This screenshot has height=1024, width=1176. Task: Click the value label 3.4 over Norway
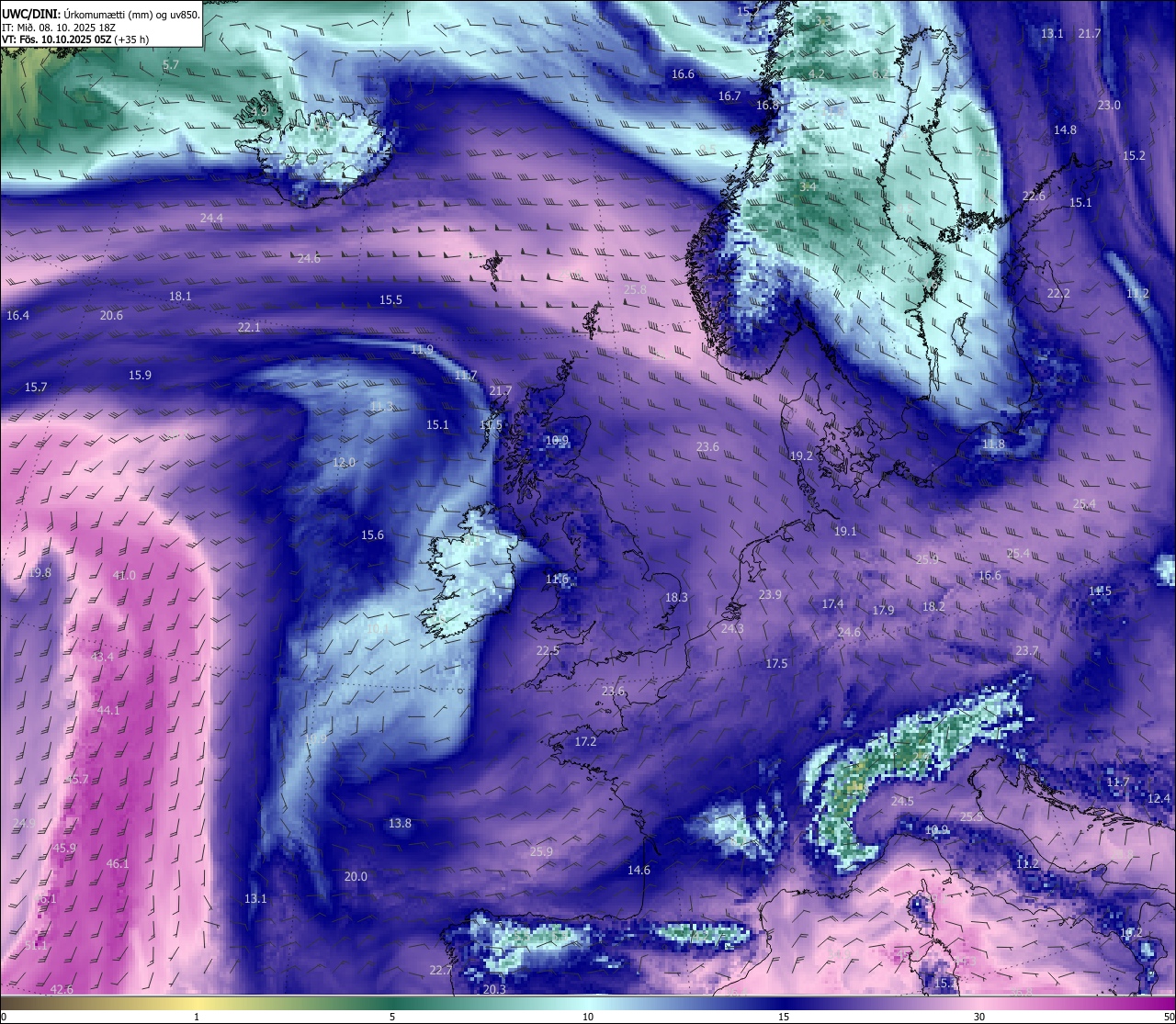pyautogui.click(x=808, y=186)
